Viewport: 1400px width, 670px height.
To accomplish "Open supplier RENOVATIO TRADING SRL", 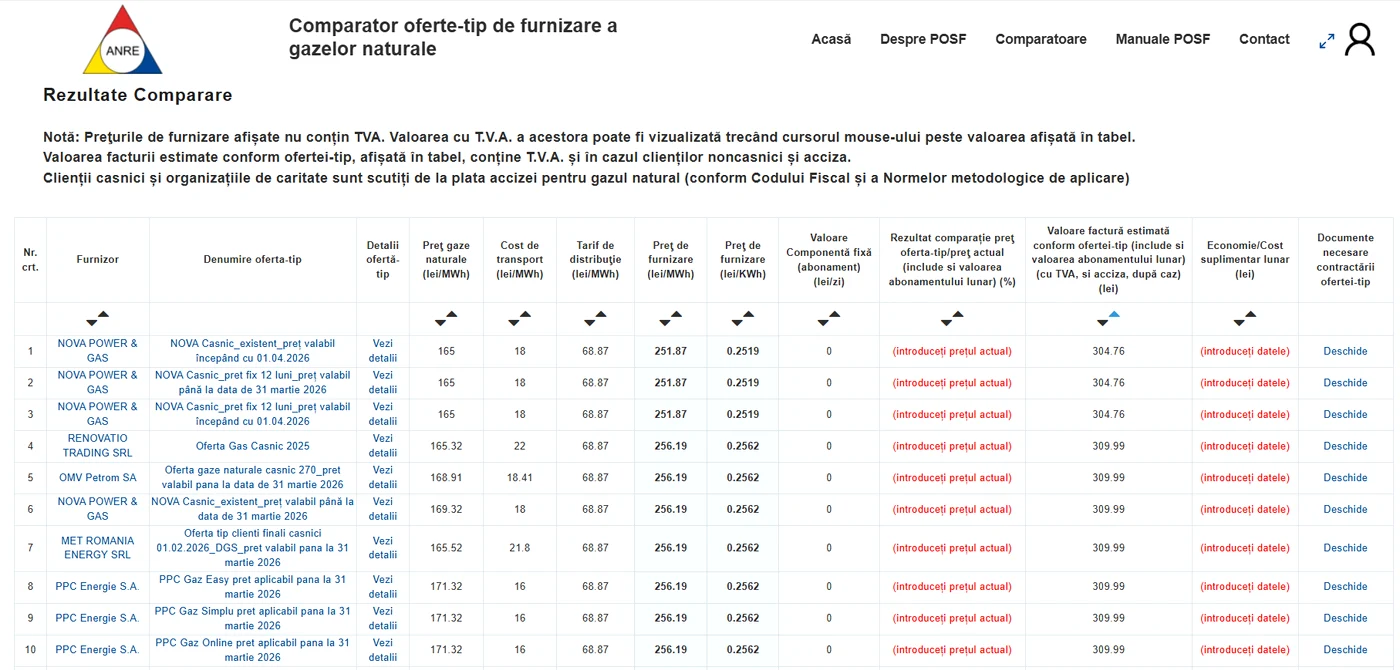I will (98, 446).
